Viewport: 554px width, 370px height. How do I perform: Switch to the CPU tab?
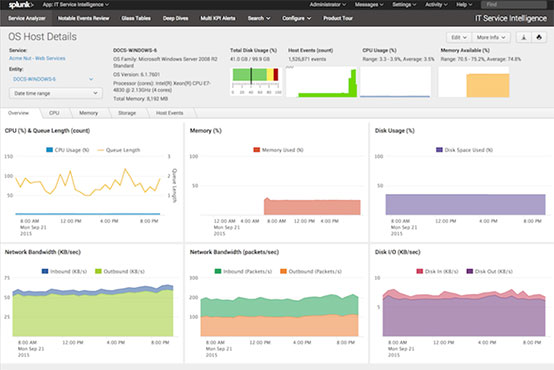(54, 113)
